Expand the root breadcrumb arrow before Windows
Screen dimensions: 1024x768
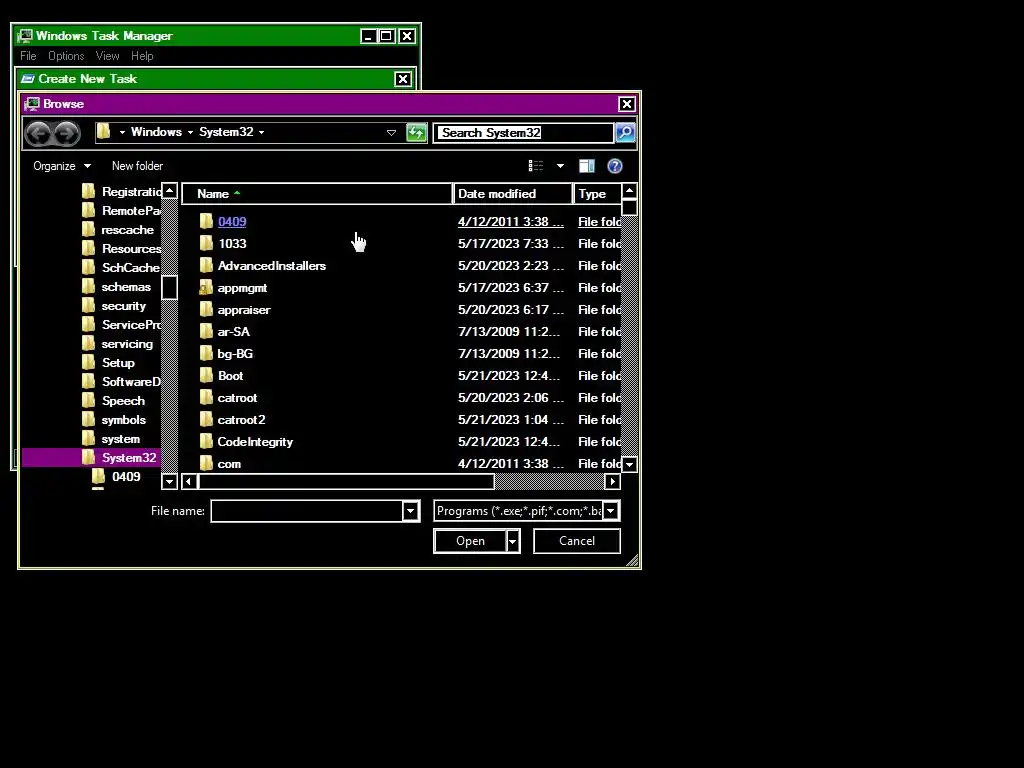click(121, 133)
